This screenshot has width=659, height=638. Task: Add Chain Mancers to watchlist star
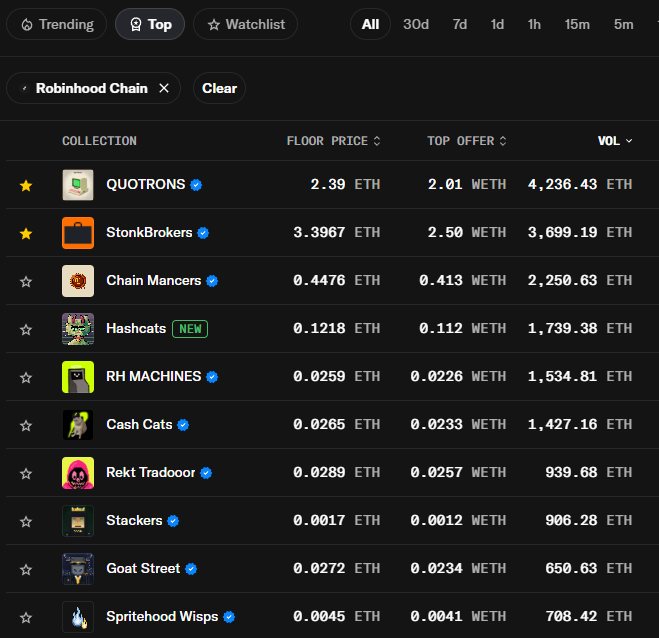(26, 281)
